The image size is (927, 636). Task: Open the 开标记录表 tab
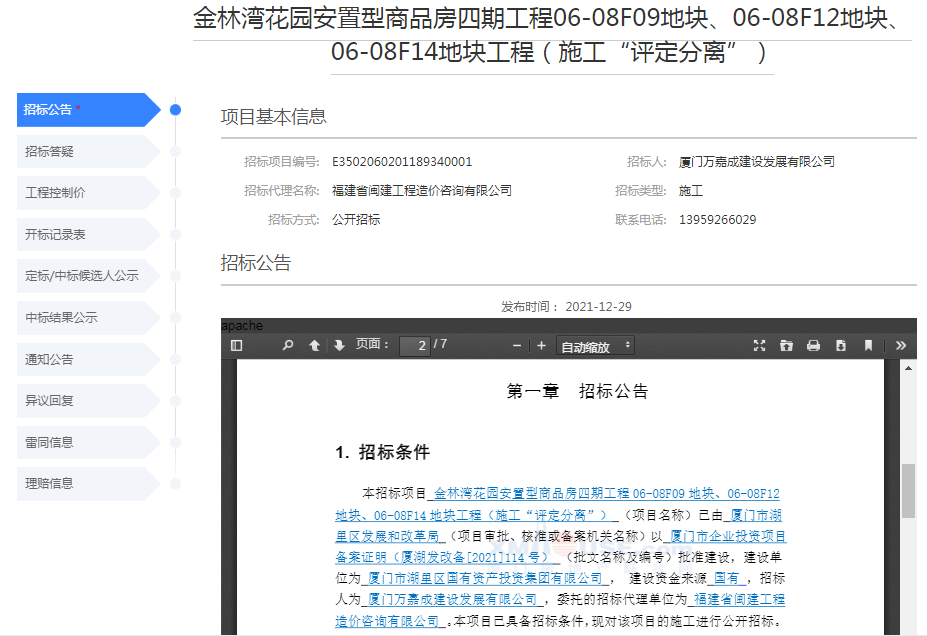[x=89, y=235]
